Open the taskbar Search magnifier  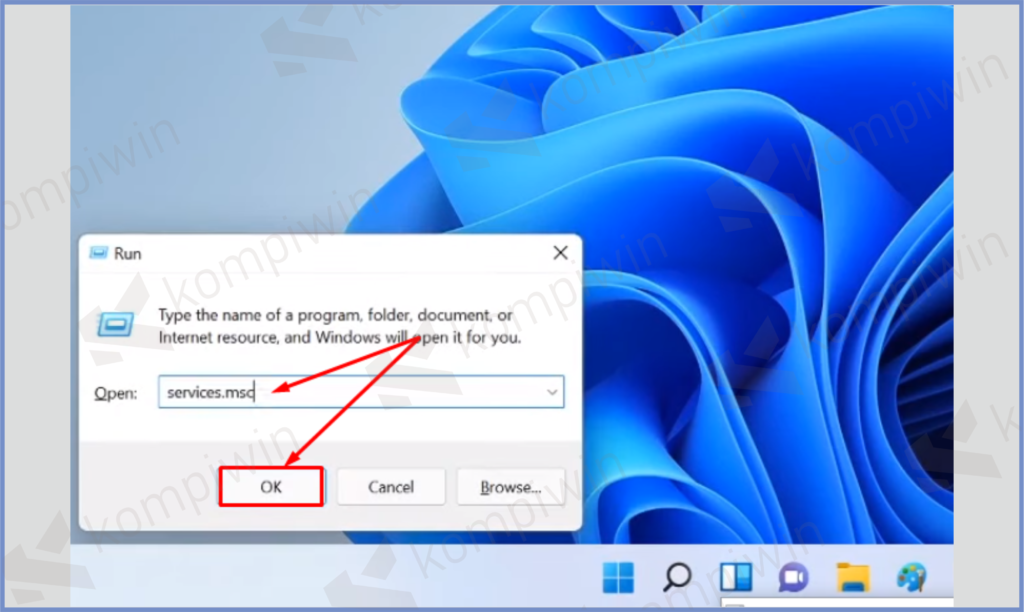[677, 576]
